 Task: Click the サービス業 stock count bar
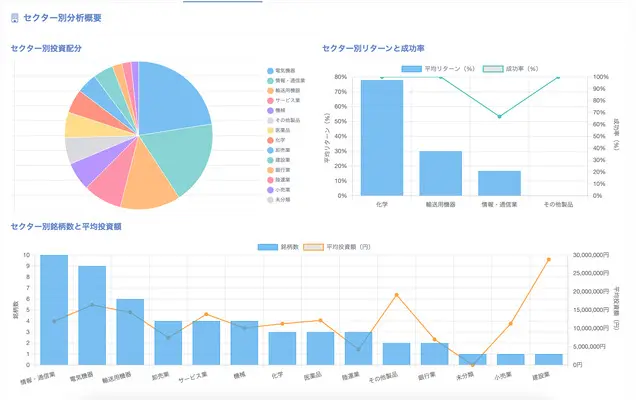(x=206, y=343)
